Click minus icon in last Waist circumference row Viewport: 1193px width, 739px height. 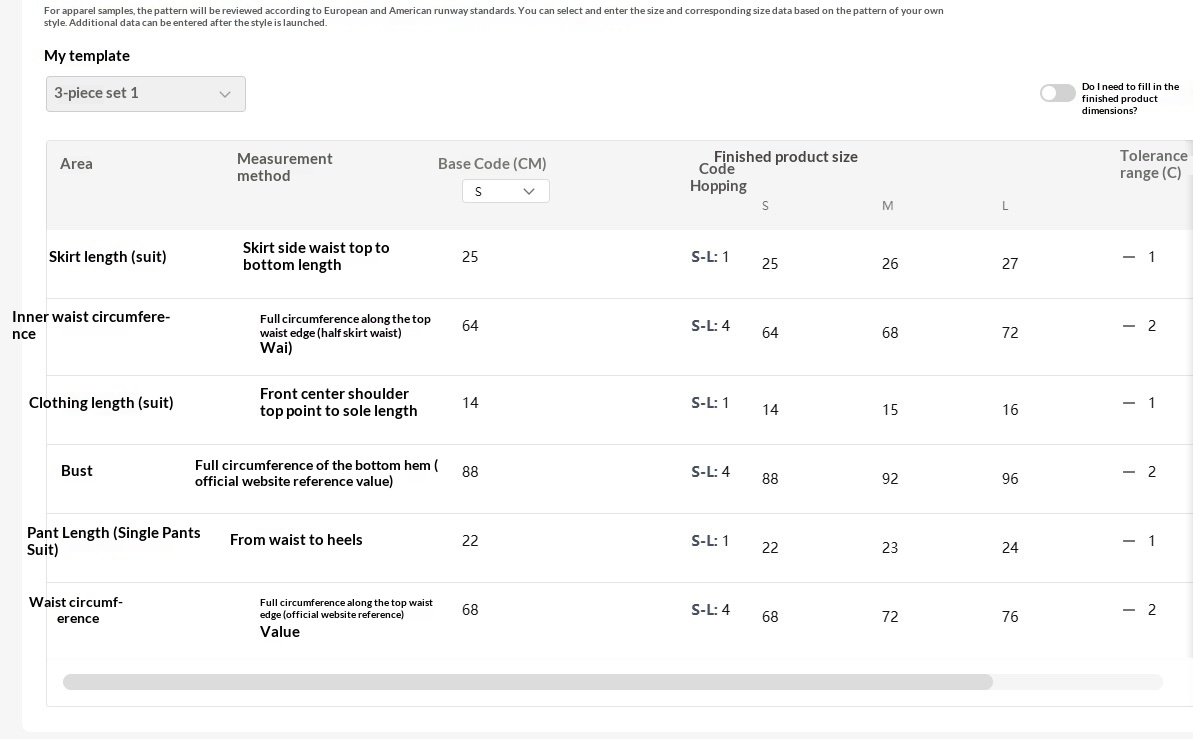pos(1129,610)
